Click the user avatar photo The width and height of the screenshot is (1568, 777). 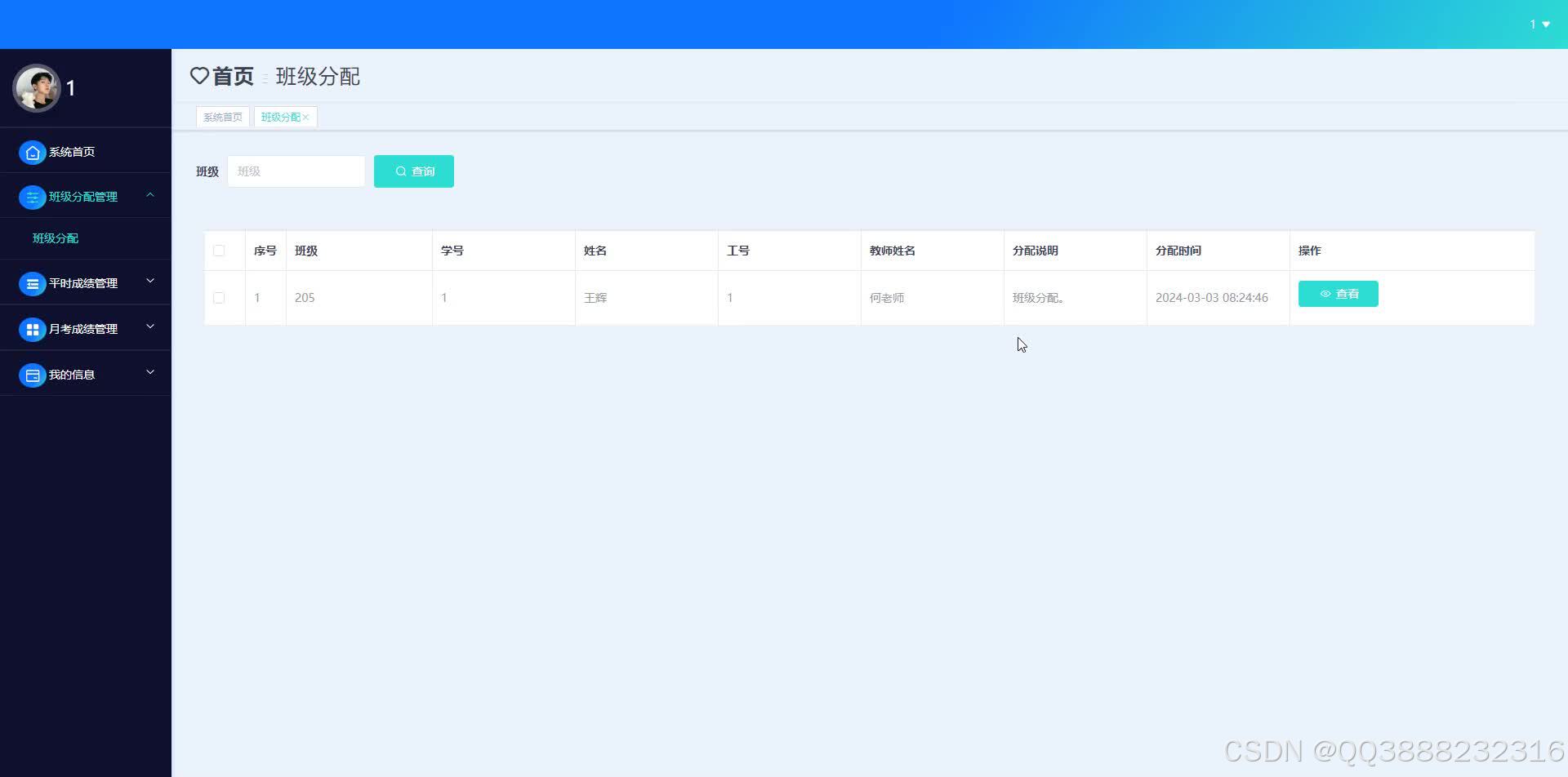click(37, 88)
